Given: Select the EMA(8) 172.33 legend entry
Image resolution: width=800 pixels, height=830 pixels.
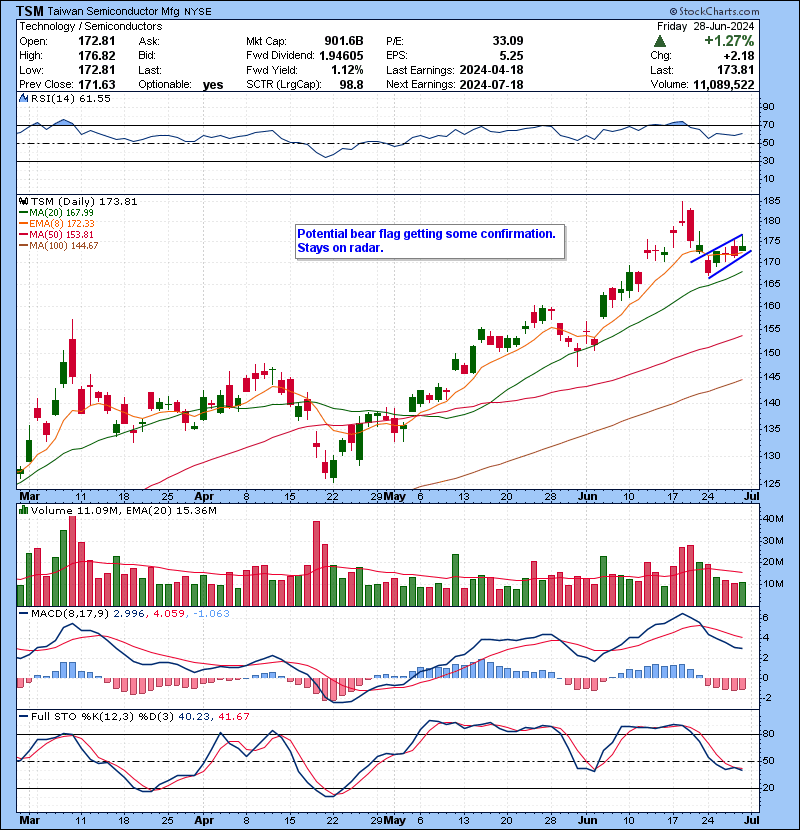Looking at the screenshot, I should [57, 224].
